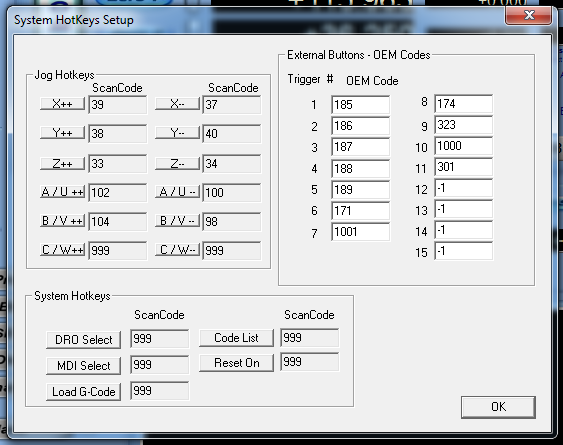Click the A / U ++ button
Viewport: 563px width, 445px height.
(x=62, y=192)
